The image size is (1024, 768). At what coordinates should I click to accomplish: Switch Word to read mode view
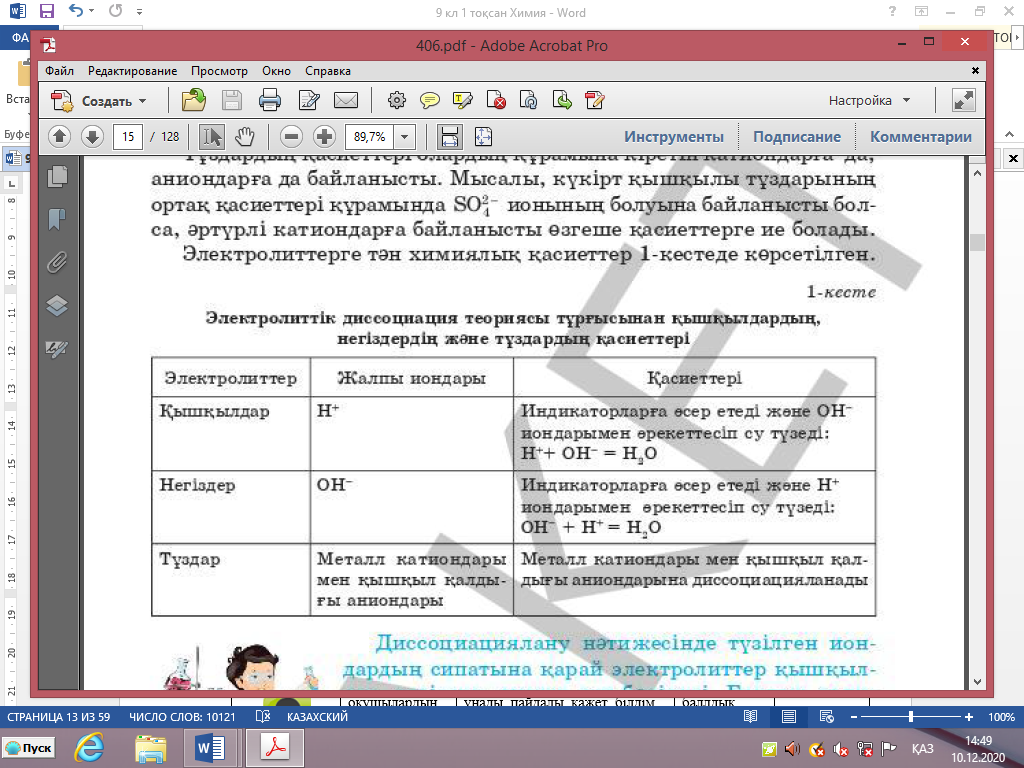pyautogui.click(x=751, y=716)
